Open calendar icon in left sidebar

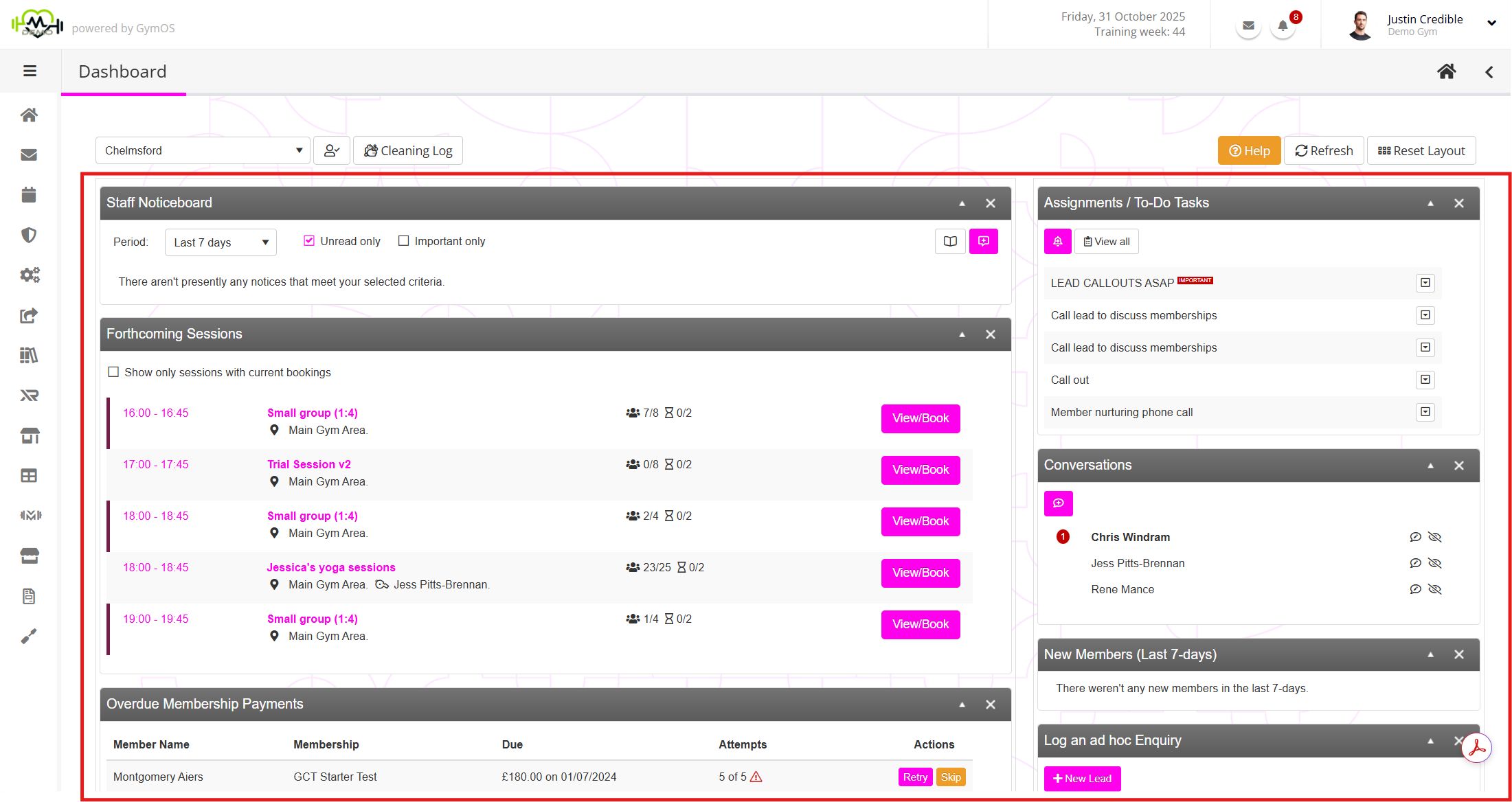[x=29, y=195]
